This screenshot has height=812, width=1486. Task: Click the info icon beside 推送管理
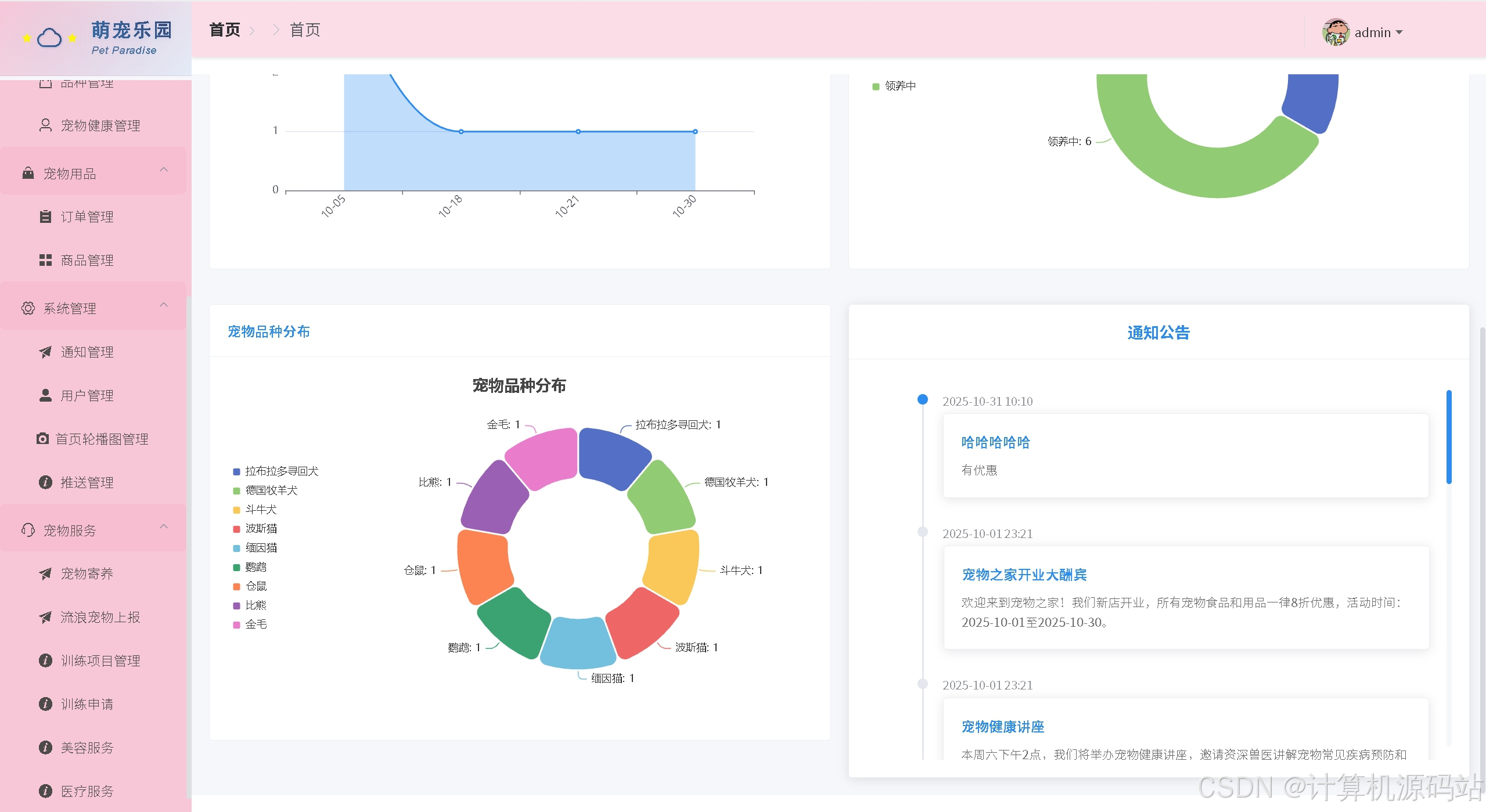click(45, 482)
